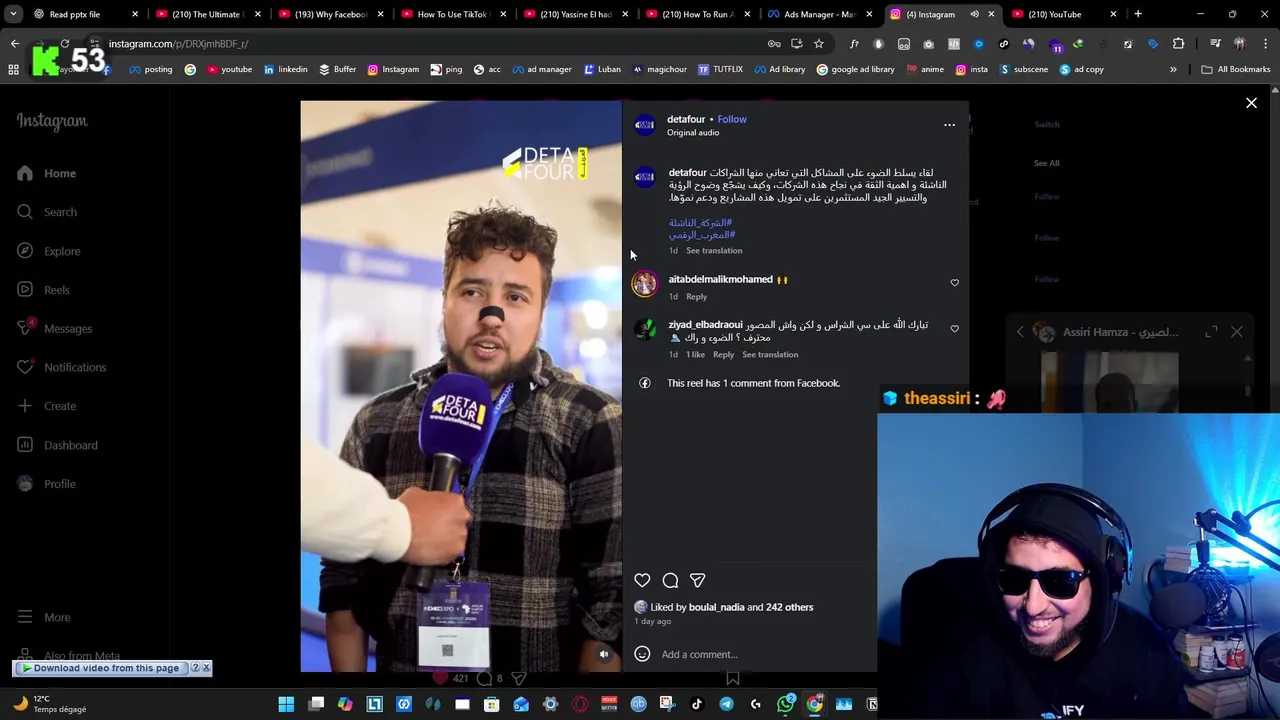1280x720 pixels.
Task: Open Explore in Instagram sidebar
Action: 48,251
